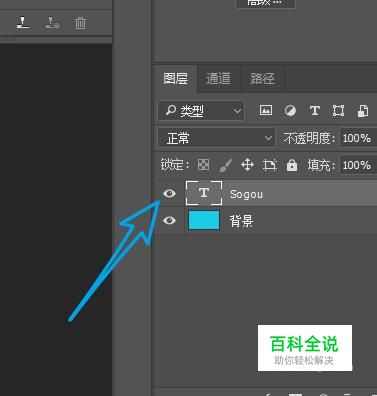Switch to the 通道 tab
This screenshot has height=396, width=377.
(x=219, y=79)
